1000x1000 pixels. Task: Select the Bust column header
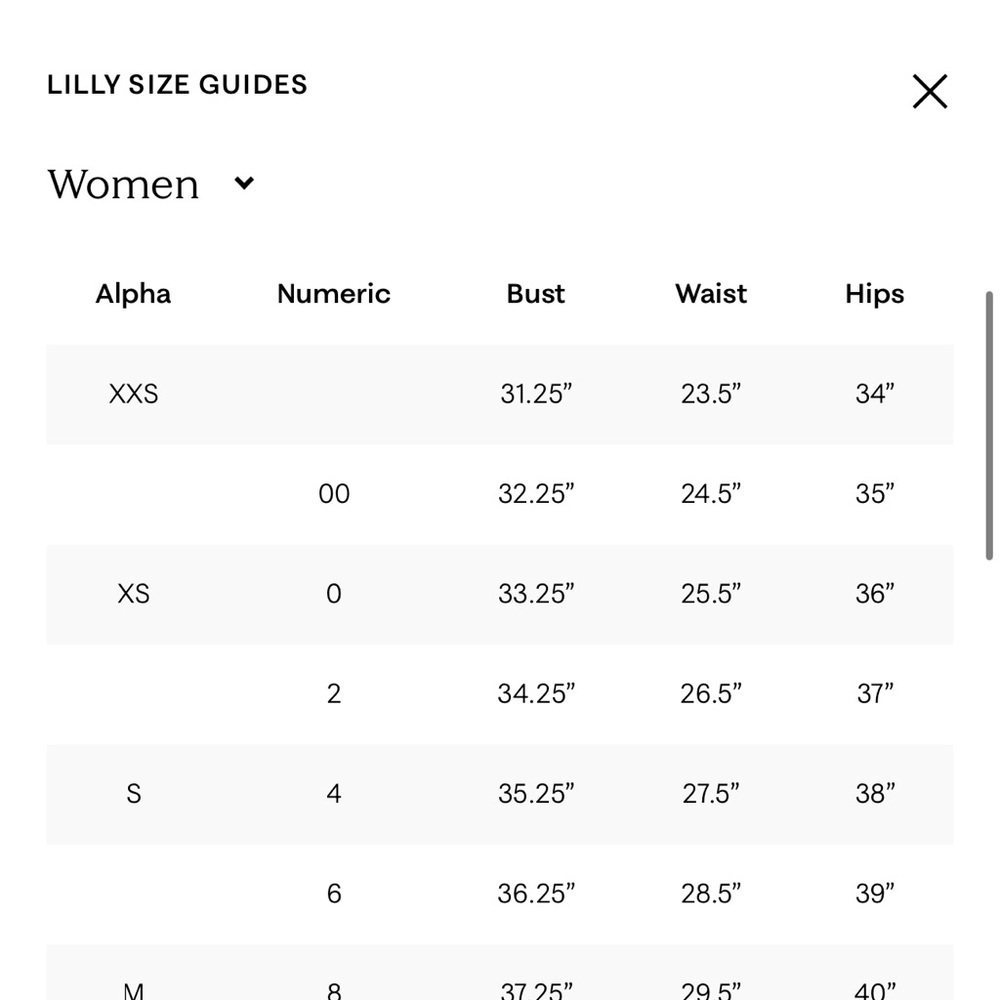pos(536,294)
